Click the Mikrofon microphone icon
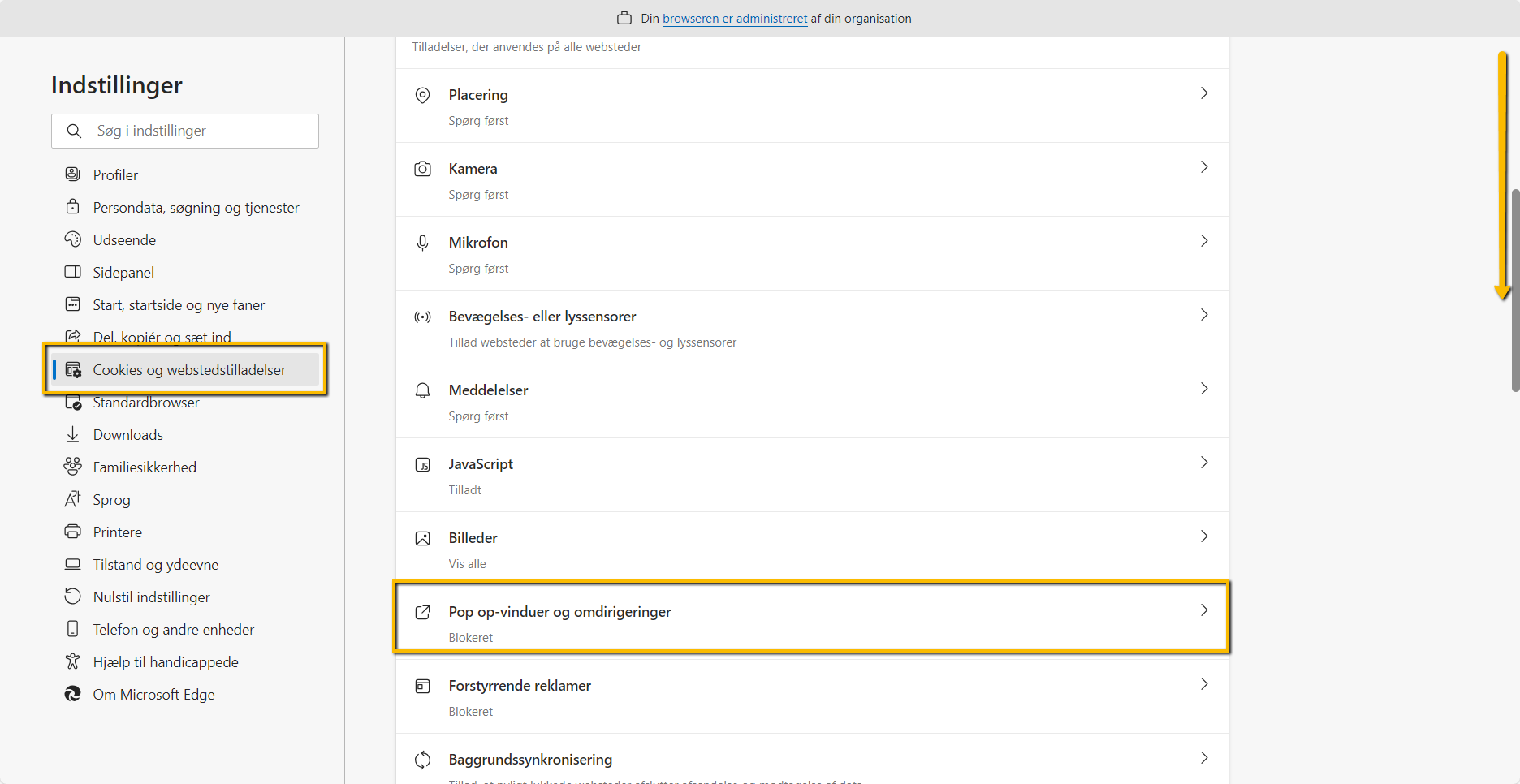1520x784 pixels. point(422,242)
